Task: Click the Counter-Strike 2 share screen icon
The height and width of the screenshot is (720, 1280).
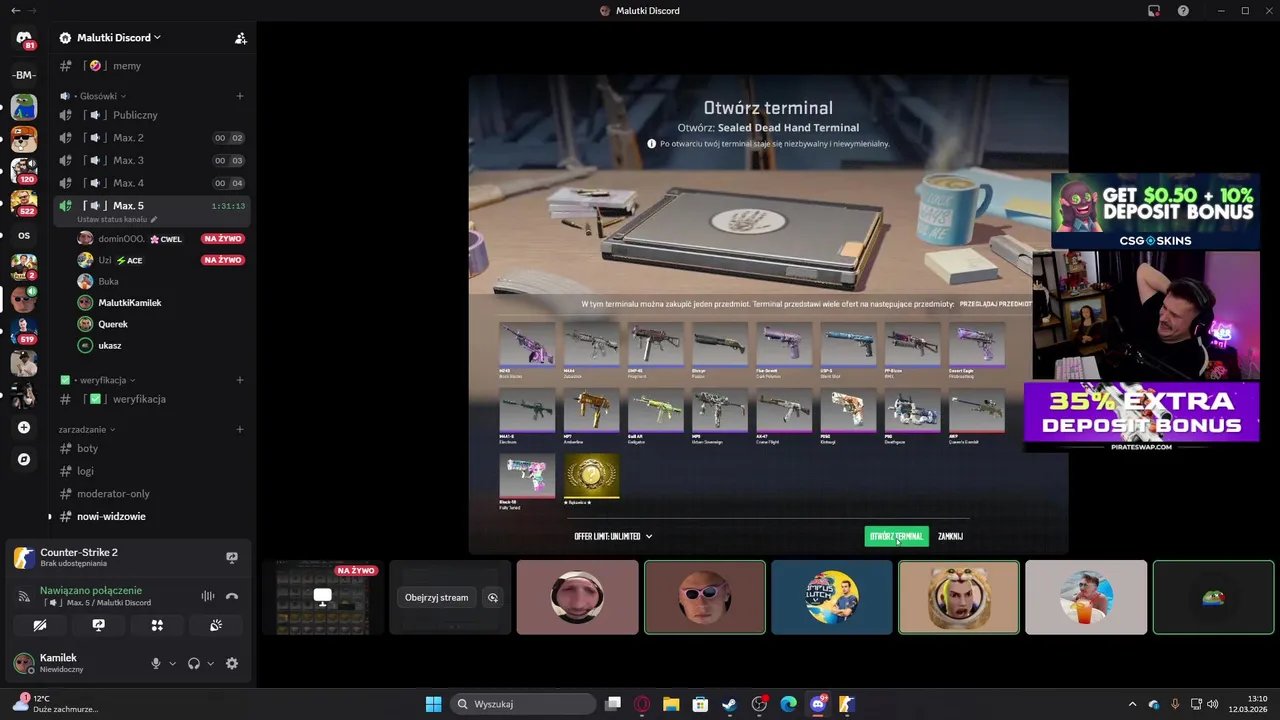Action: (232, 558)
